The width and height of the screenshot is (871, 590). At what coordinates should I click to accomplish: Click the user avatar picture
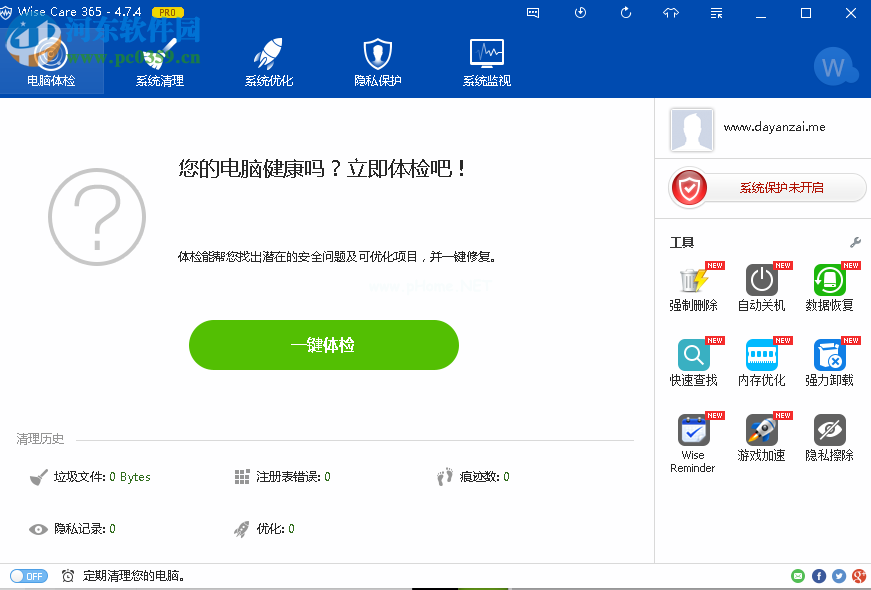pos(692,129)
